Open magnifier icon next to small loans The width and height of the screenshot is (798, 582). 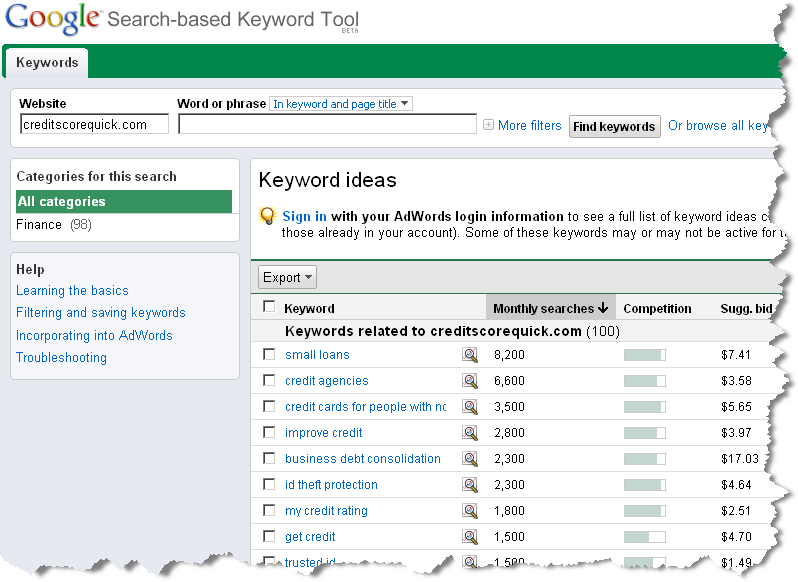[x=470, y=355]
